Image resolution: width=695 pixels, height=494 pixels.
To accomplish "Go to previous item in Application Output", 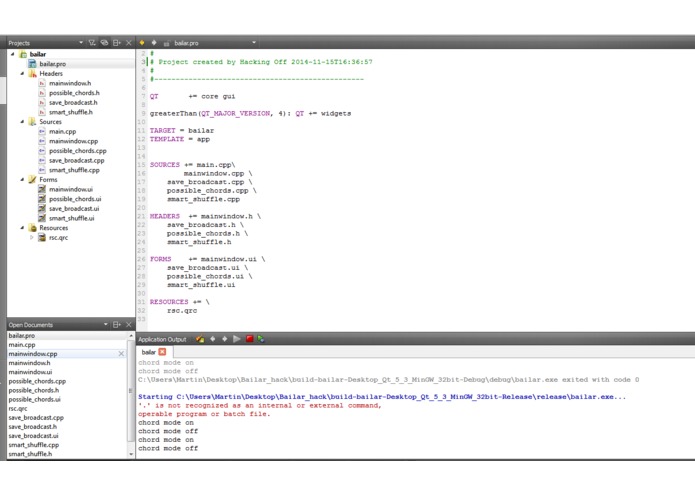I will pos(213,339).
